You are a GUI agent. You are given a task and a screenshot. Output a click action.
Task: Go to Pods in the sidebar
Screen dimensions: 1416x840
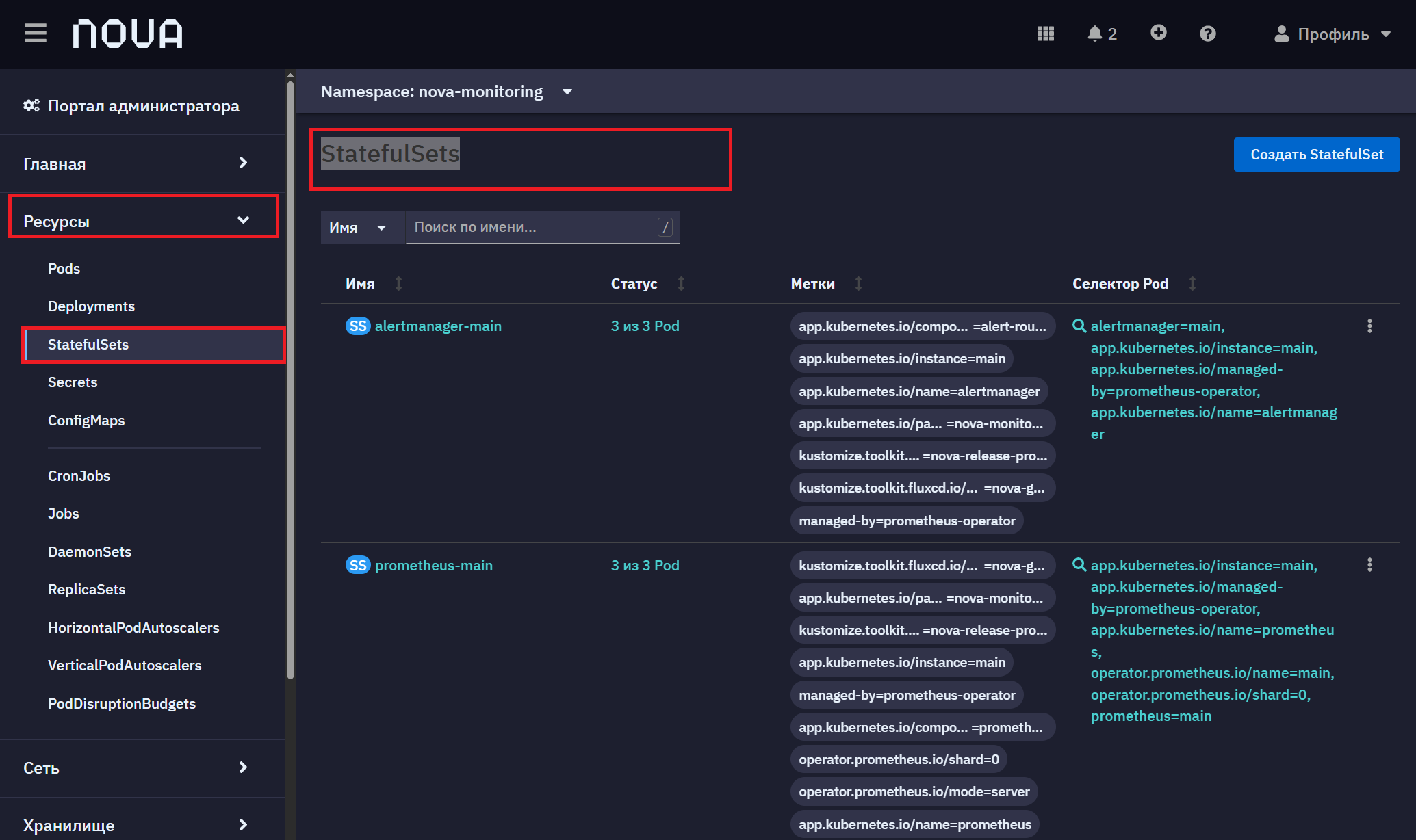point(64,269)
